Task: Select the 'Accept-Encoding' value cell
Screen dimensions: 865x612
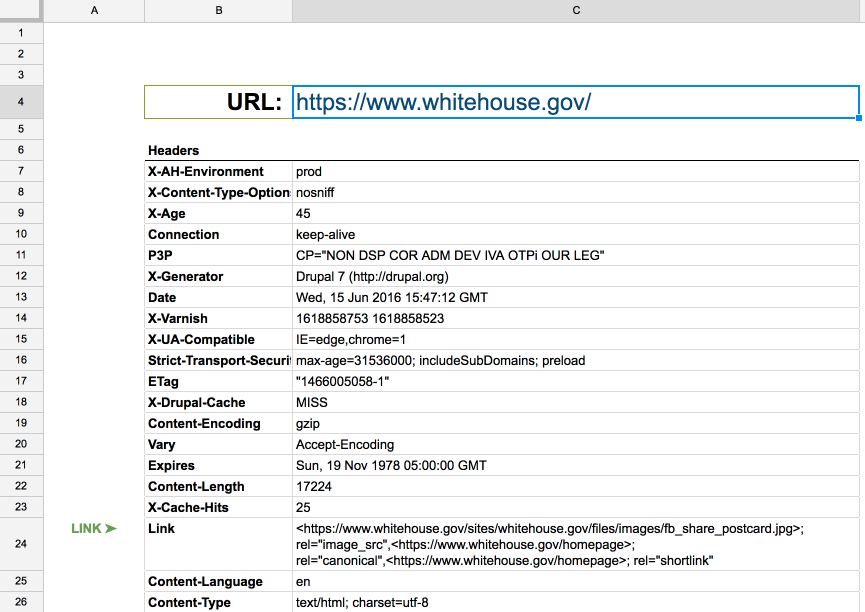Action: (575, 444)
